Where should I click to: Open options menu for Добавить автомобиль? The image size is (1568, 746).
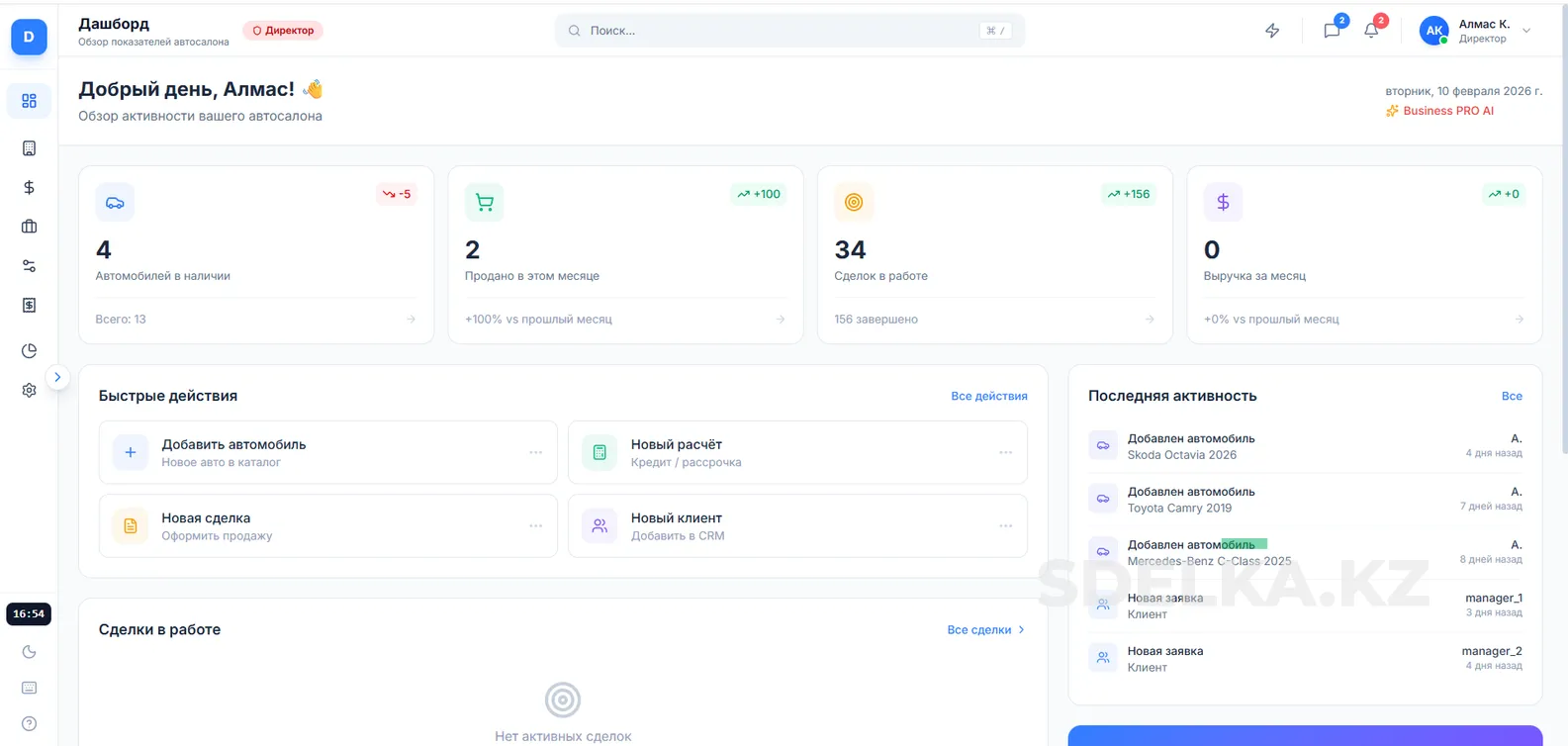click(535, 453)
